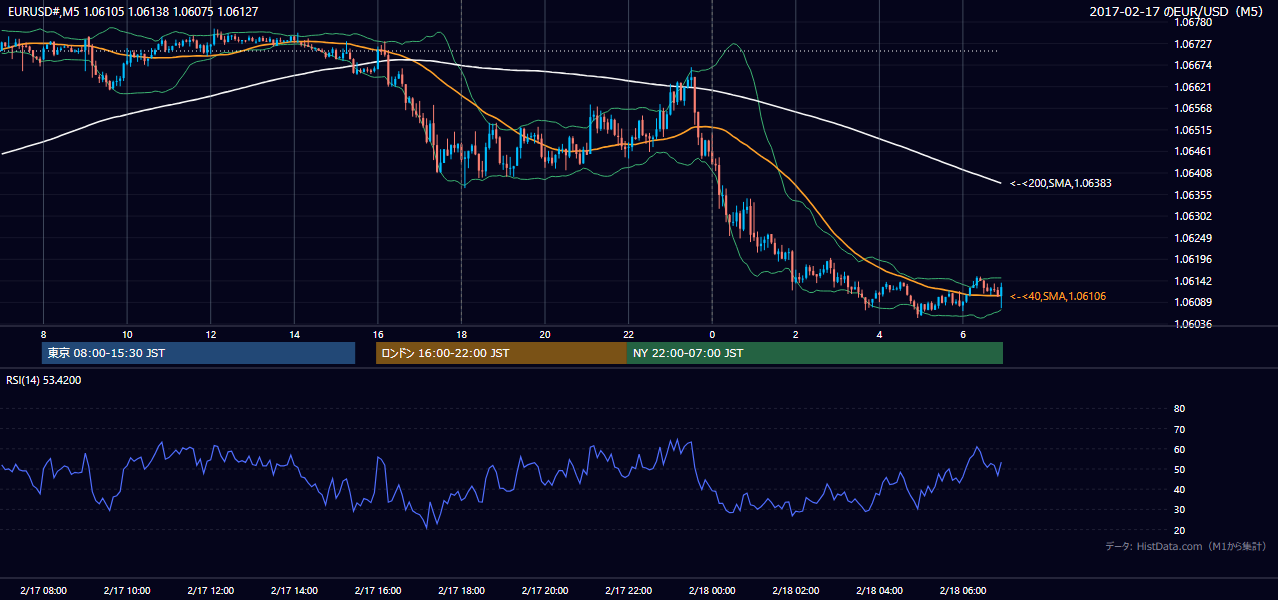This screenshot has width=1278, height=600.
Task: Click price axis value 1.06355
Action: coord(1192,195)
